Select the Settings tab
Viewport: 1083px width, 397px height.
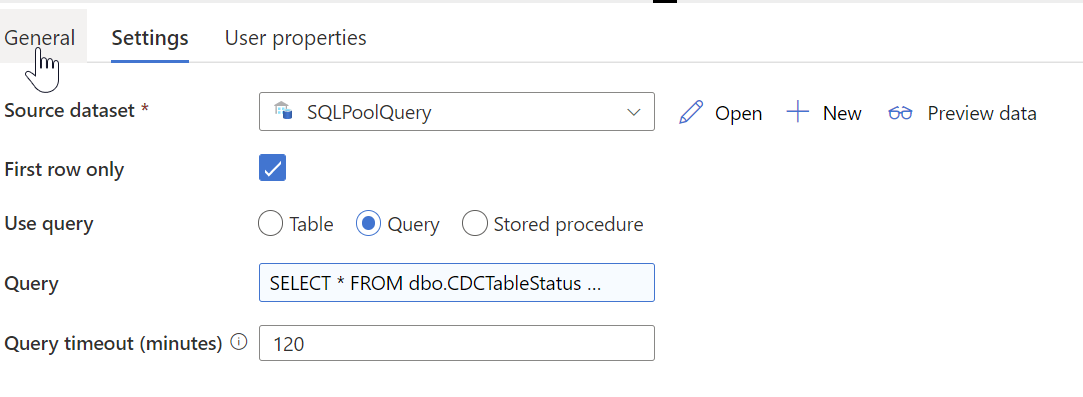(x=150, y=37)
